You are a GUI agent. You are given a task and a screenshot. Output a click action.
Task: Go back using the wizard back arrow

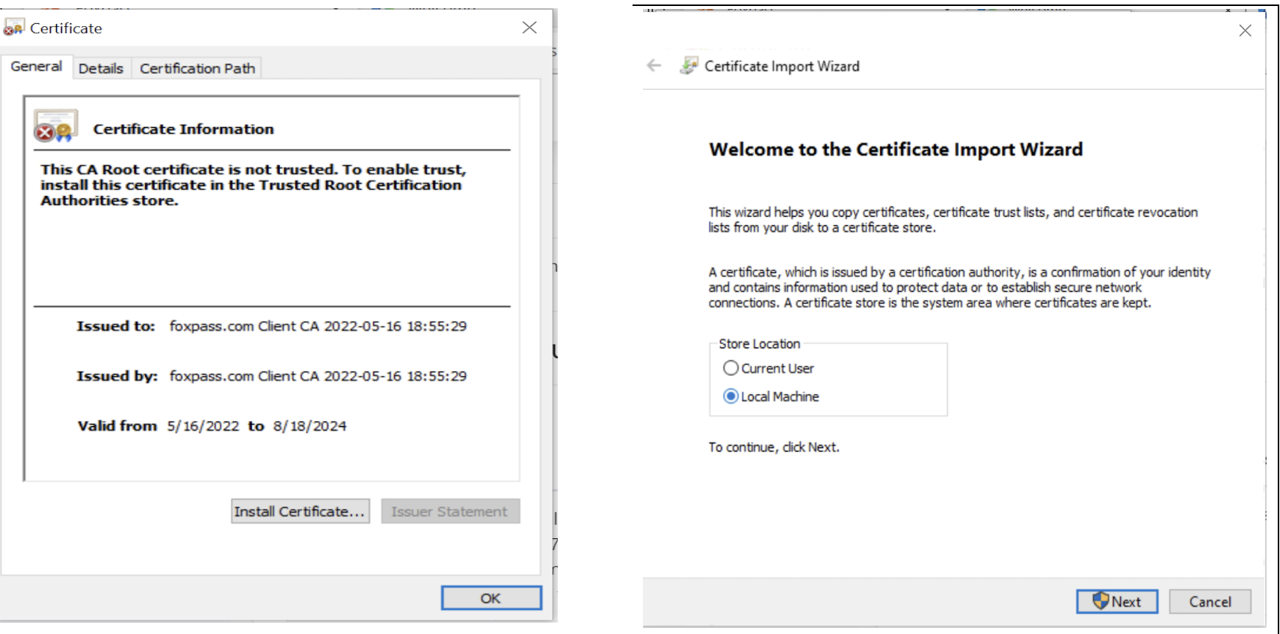(x=654, y=66)
